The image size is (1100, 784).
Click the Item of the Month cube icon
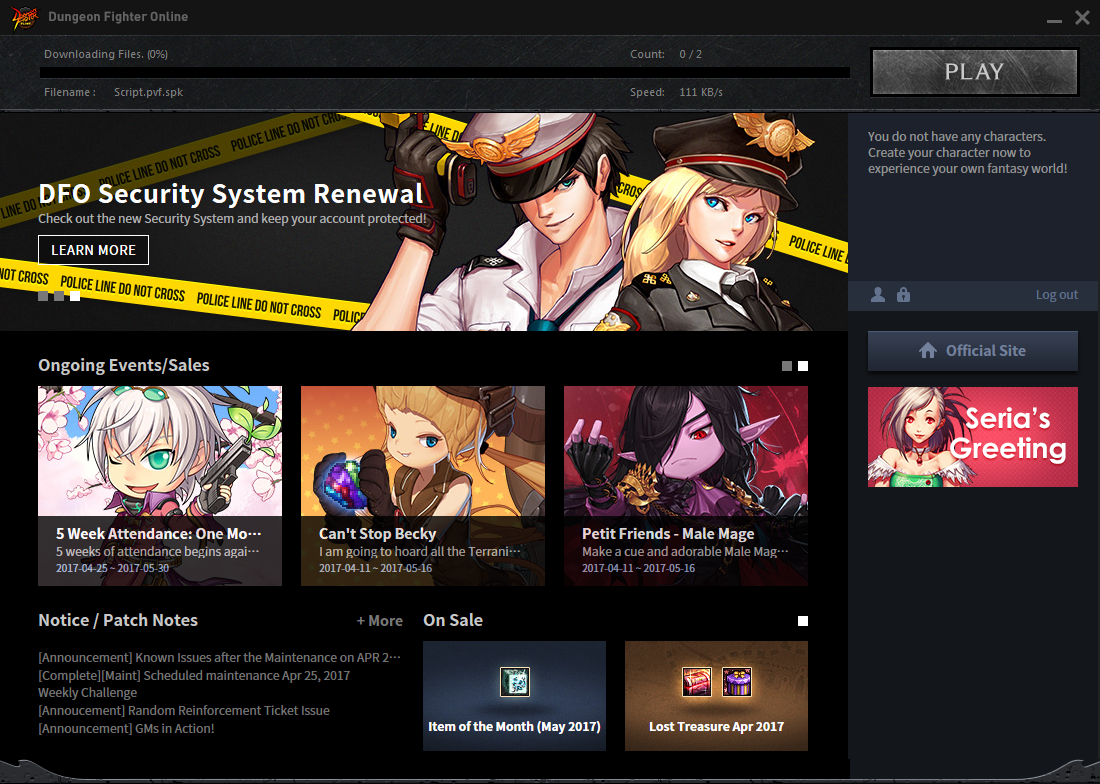pos(514,682)
